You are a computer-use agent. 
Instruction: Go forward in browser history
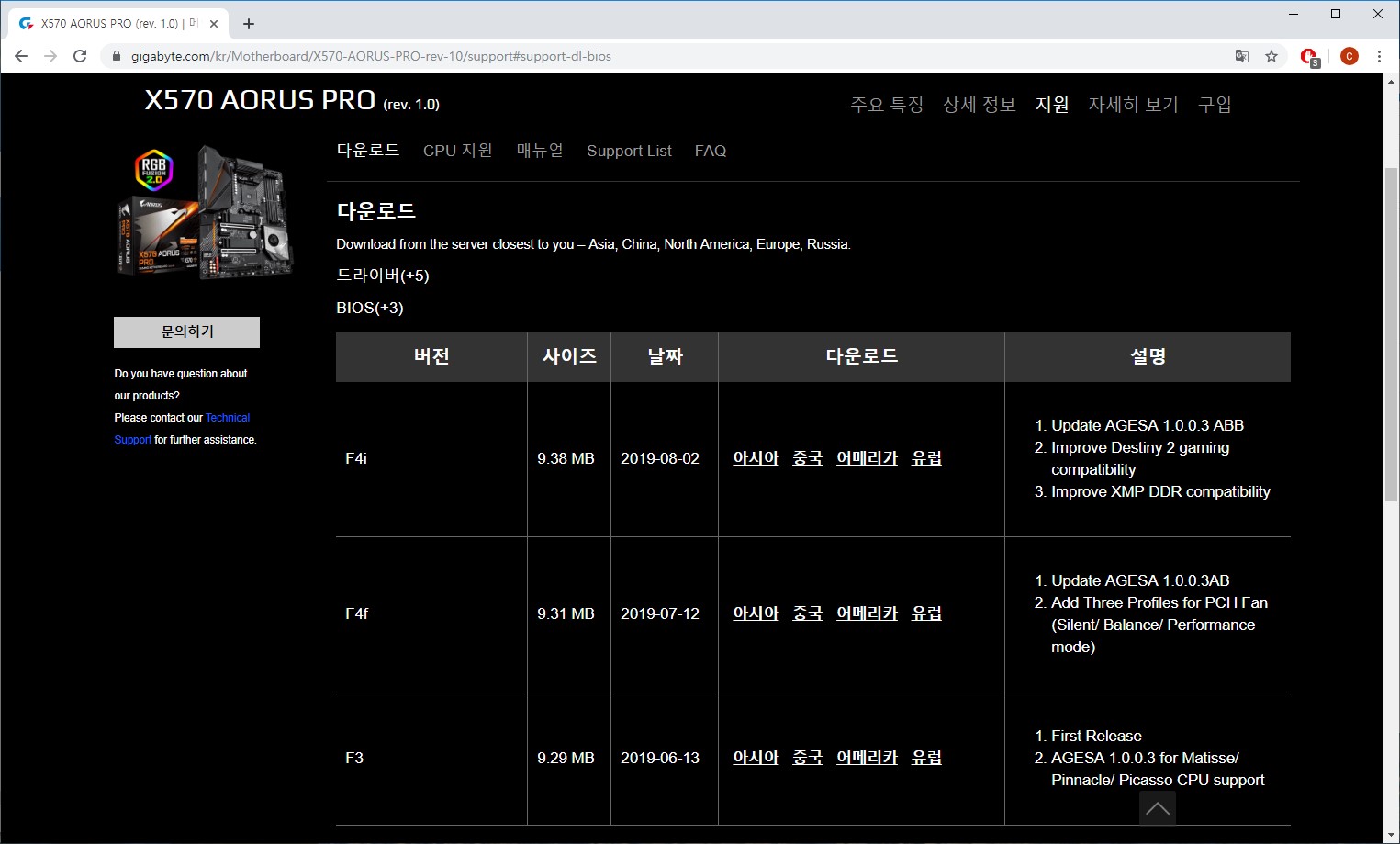[x=50, y=56]
